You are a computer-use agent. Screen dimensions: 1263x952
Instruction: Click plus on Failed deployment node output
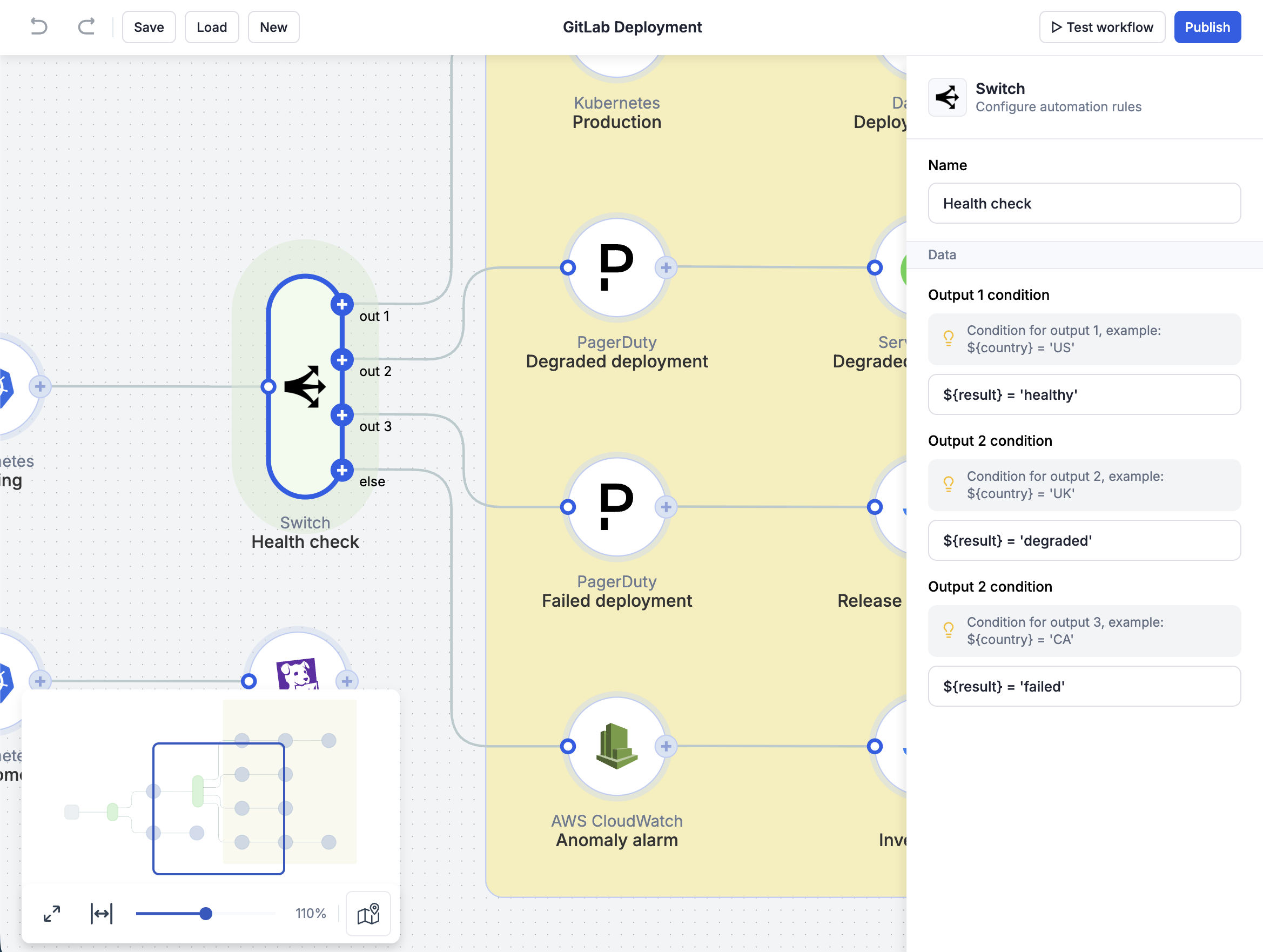pyautogui.click(x=666, y=507)
